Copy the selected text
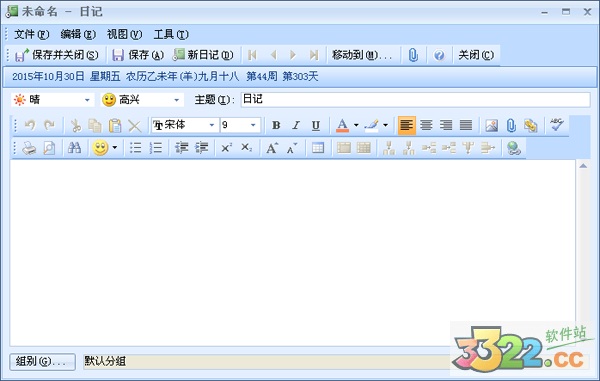Viewport: 600px width, 381px height. point(95,125)
